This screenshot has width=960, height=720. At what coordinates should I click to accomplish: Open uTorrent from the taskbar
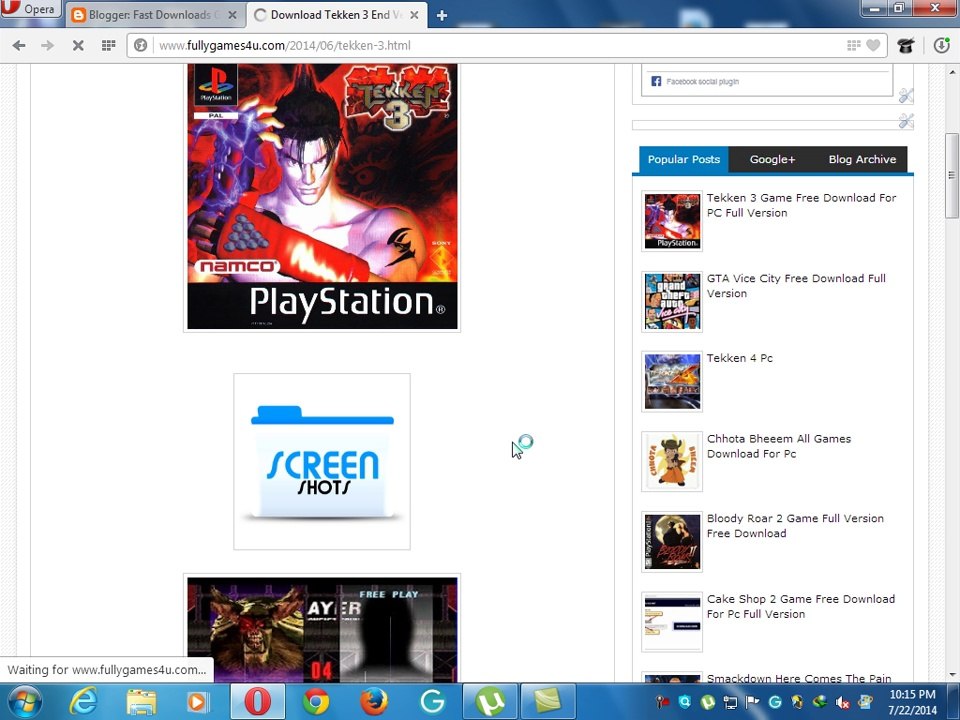click(489, 702)
